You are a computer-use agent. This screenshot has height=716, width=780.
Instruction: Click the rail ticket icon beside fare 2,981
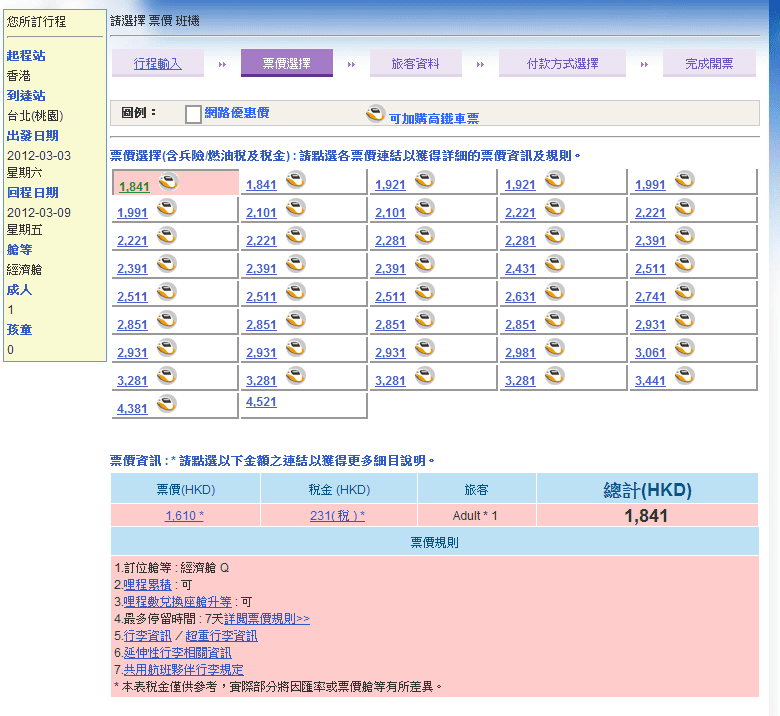pyautogui.click(x=554, y=348)
